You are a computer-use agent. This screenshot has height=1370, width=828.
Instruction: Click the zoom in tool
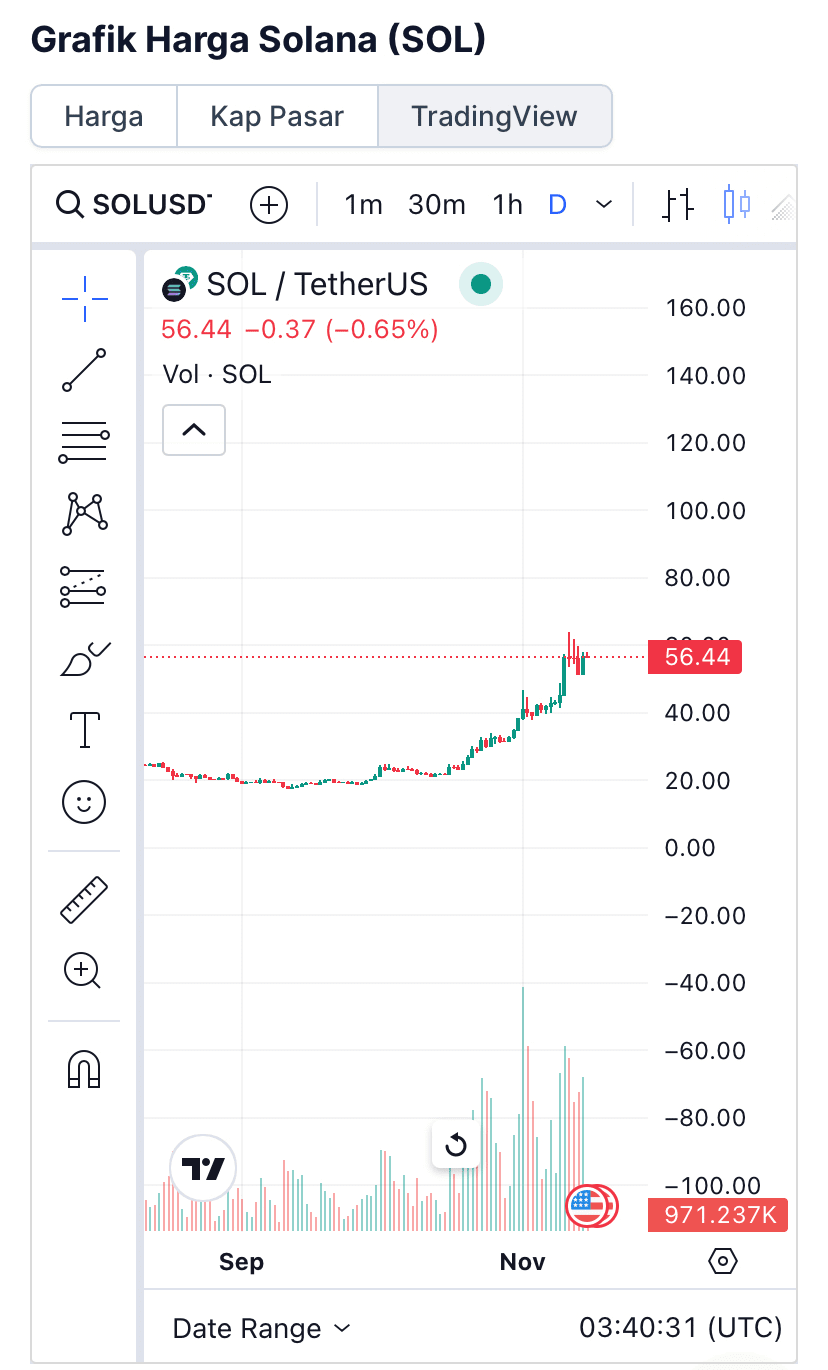[x=83, y=971]
